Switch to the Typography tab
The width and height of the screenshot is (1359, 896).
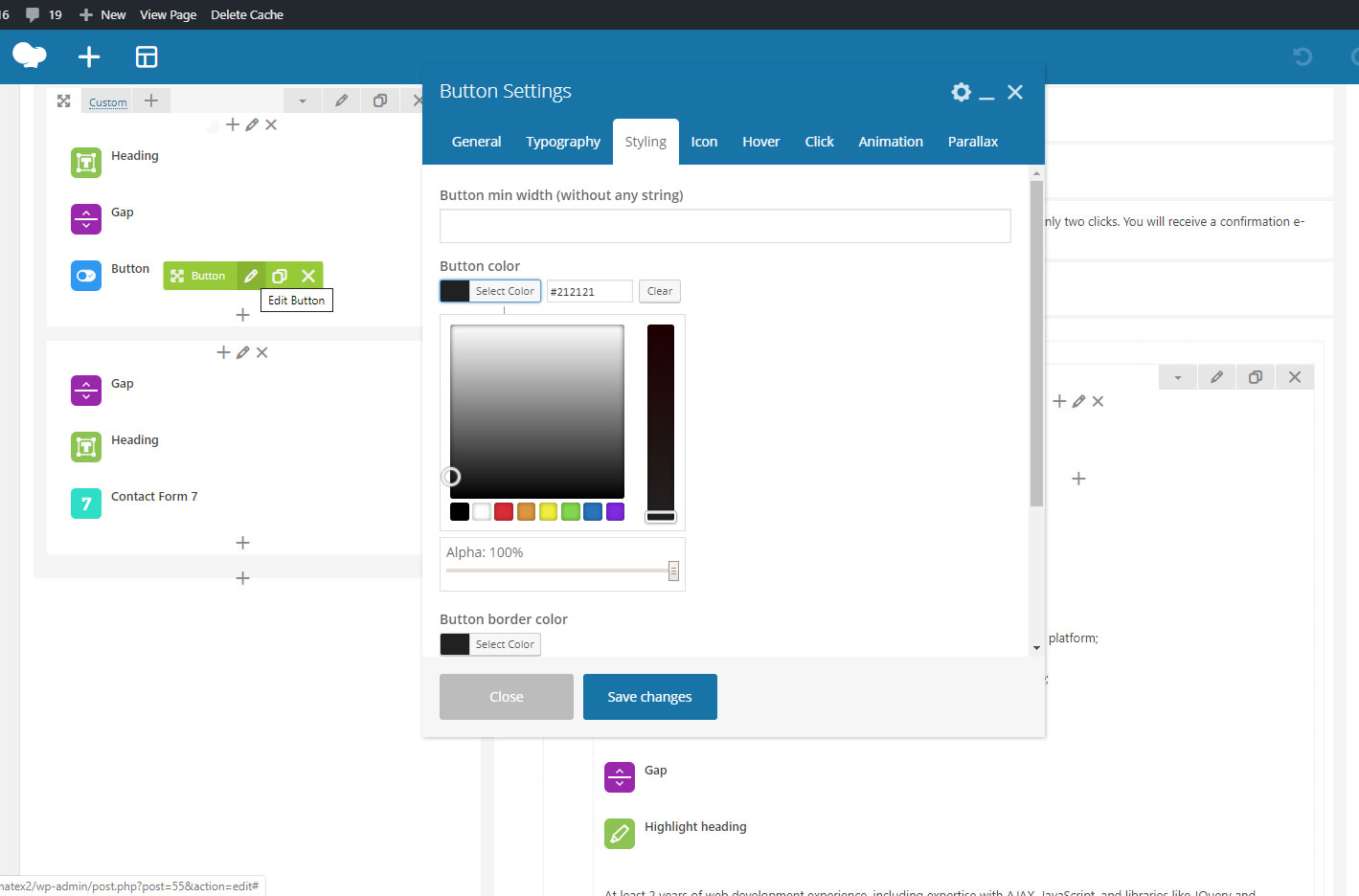[562, 142]
